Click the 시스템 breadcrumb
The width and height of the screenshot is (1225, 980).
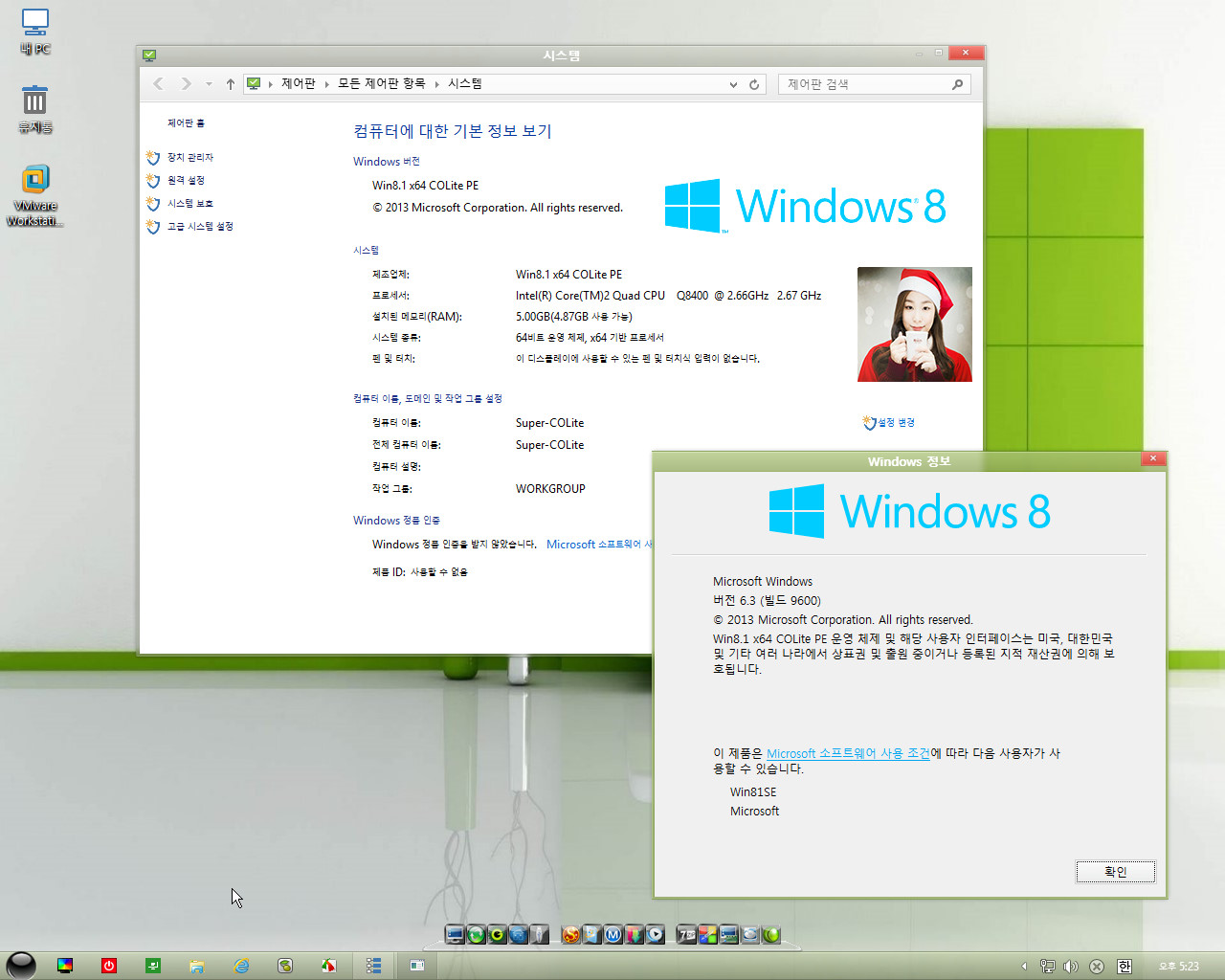pos(465,84)
